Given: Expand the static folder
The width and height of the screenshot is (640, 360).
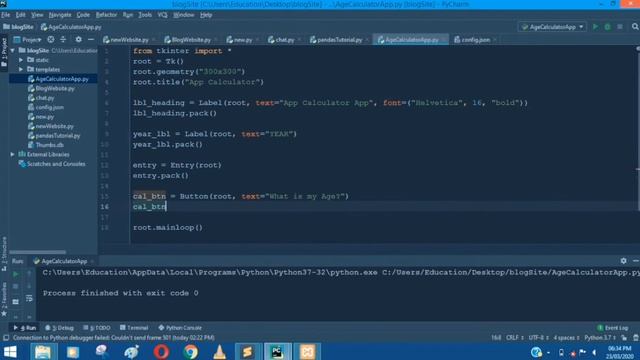Looking at the screenshot, I should point(21,60).
